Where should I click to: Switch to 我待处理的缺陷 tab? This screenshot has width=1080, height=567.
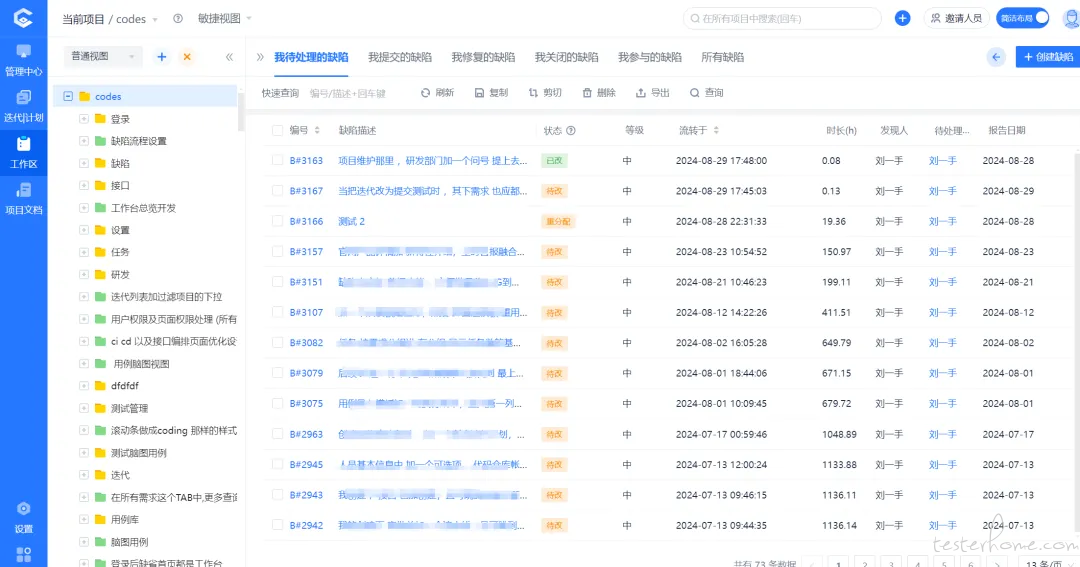pos(311,57)
